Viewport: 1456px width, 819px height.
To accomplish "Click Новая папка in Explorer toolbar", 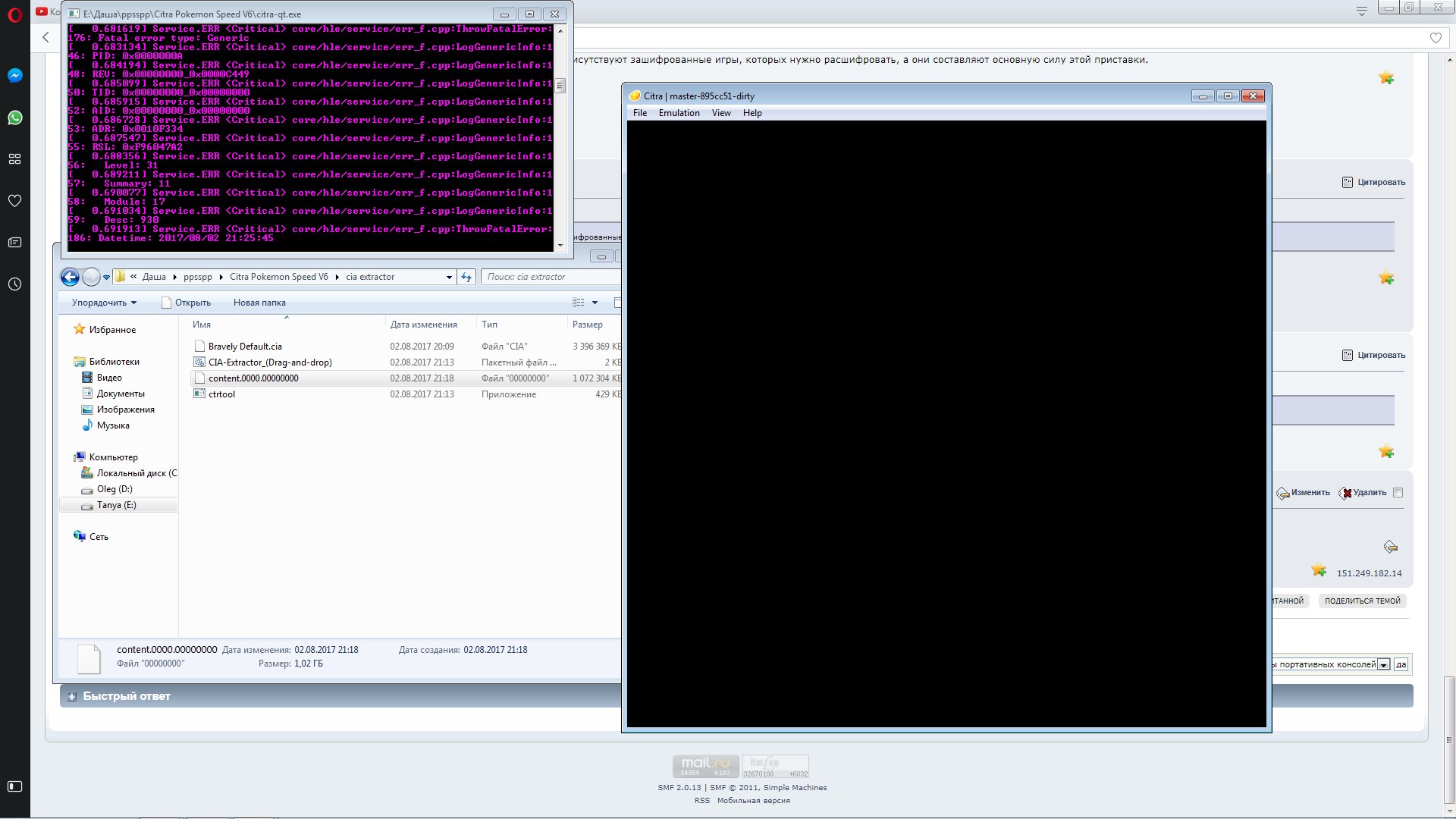I will pos(259,303).
